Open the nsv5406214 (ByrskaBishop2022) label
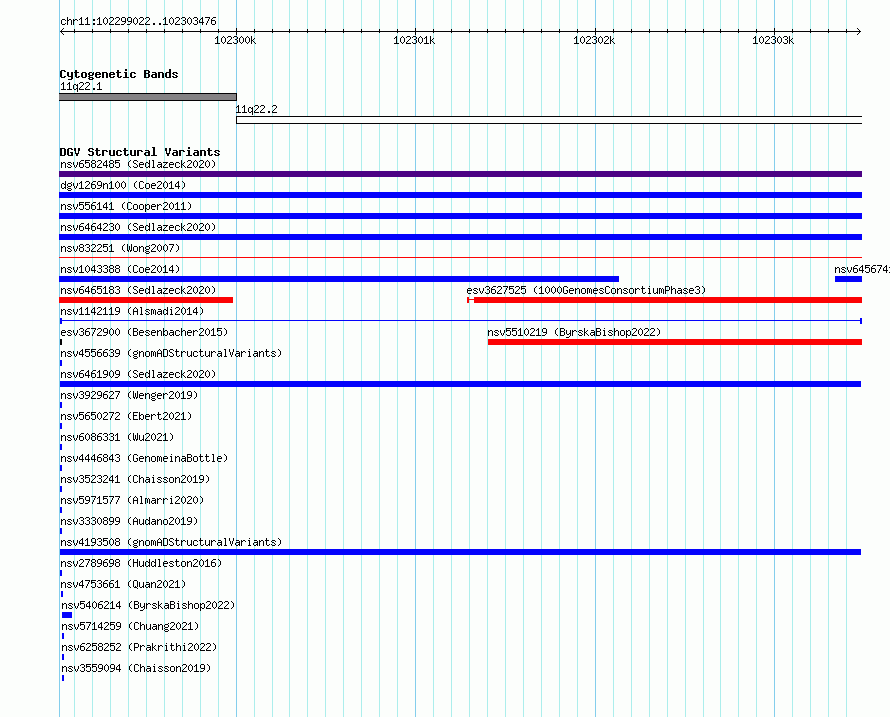This screenshot has height=717, width=890. 148,605
